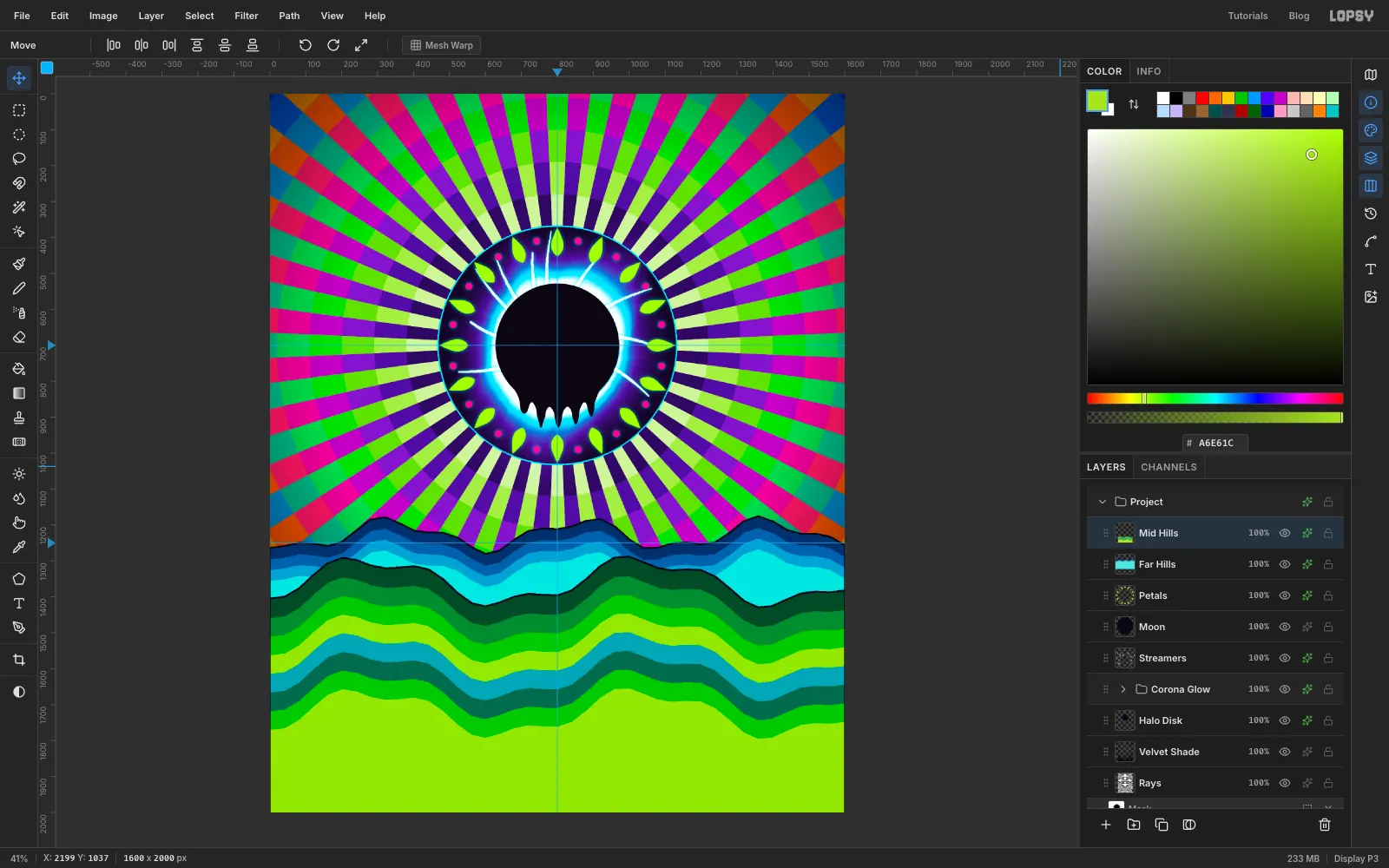1389x868 pixels.
Task: Click the Lopsy logo
Action: [x=1352, y=16]
